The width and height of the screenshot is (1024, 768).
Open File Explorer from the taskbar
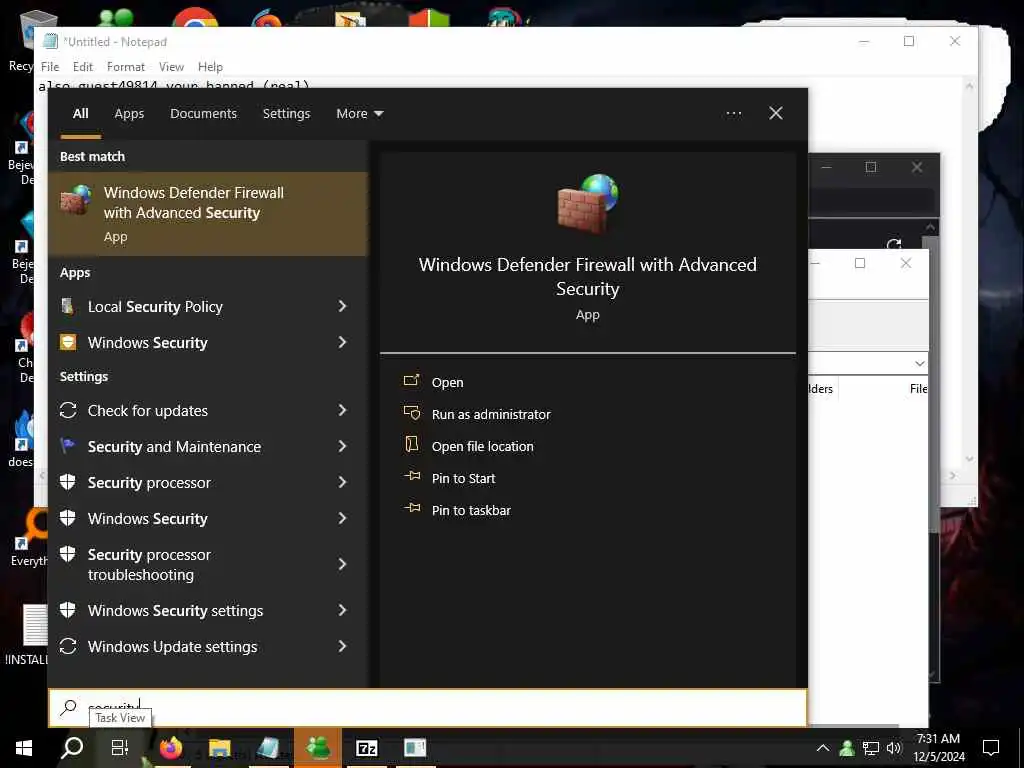click(219, 748)
